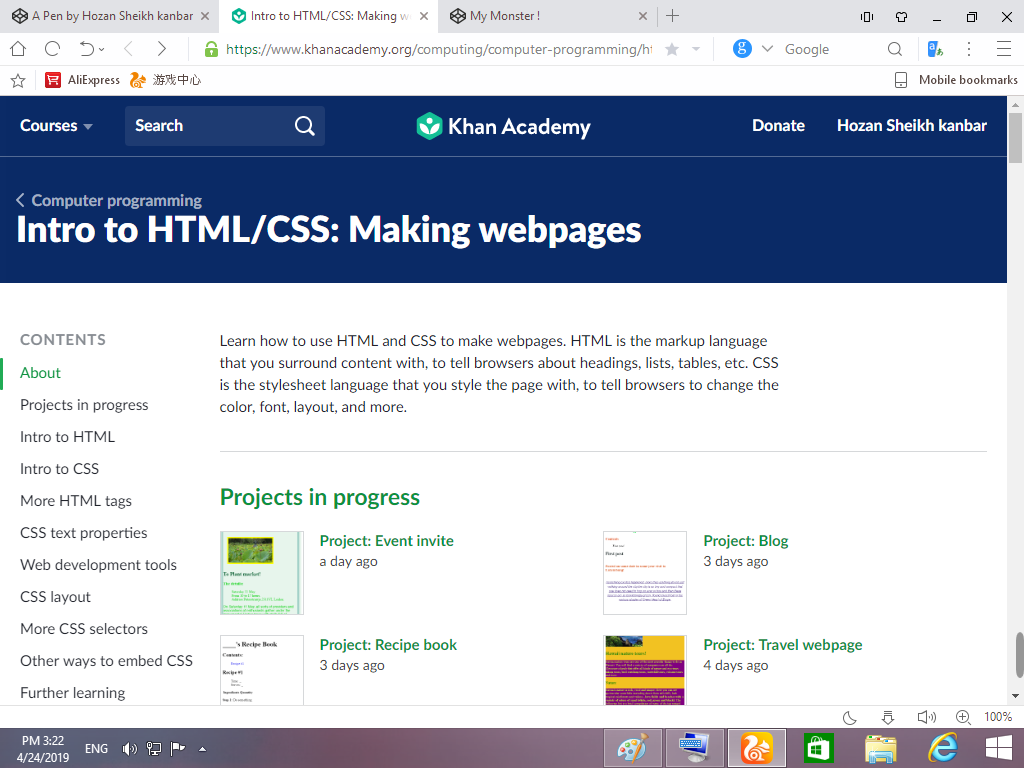Click the Travel webpage project thumbnail
Viewport: 1024px width, 768px height.
pyautogui.click(x=645, y=669)
